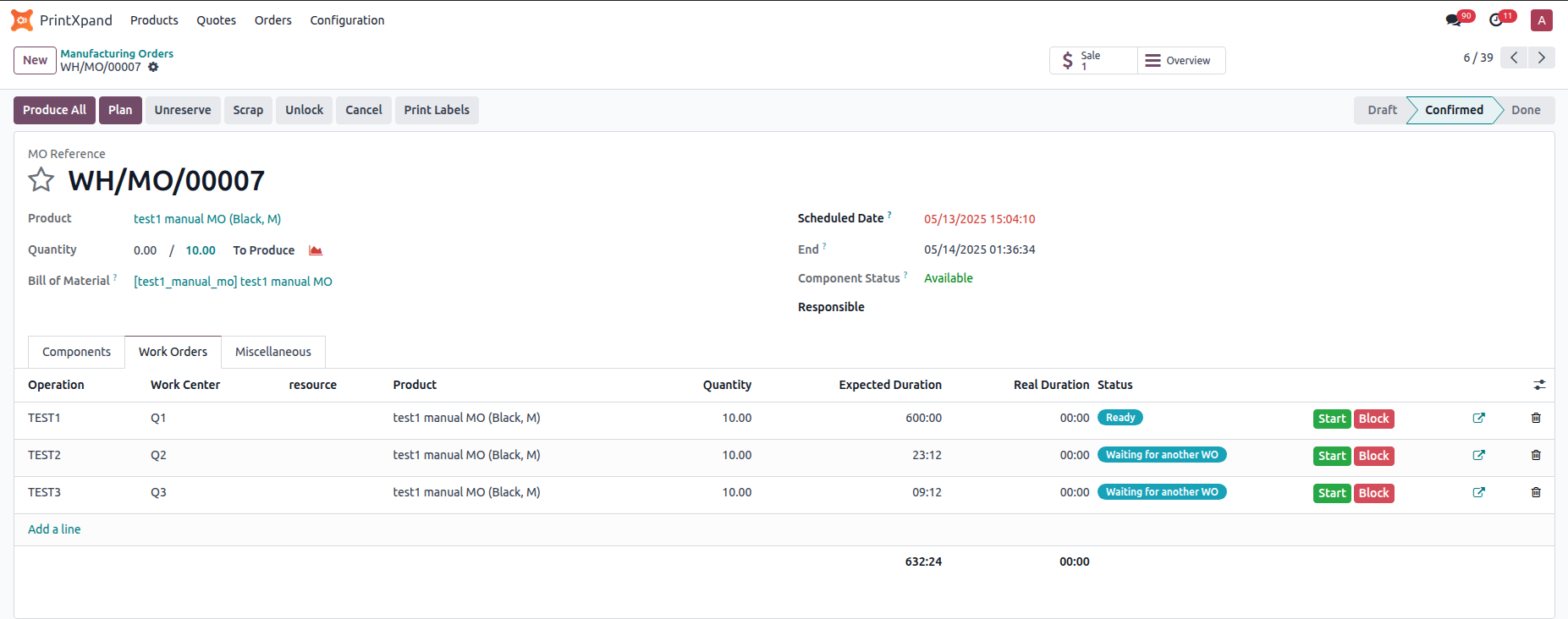
Task: Open TEST1 work order external link icon
Action: (1478, 418)
